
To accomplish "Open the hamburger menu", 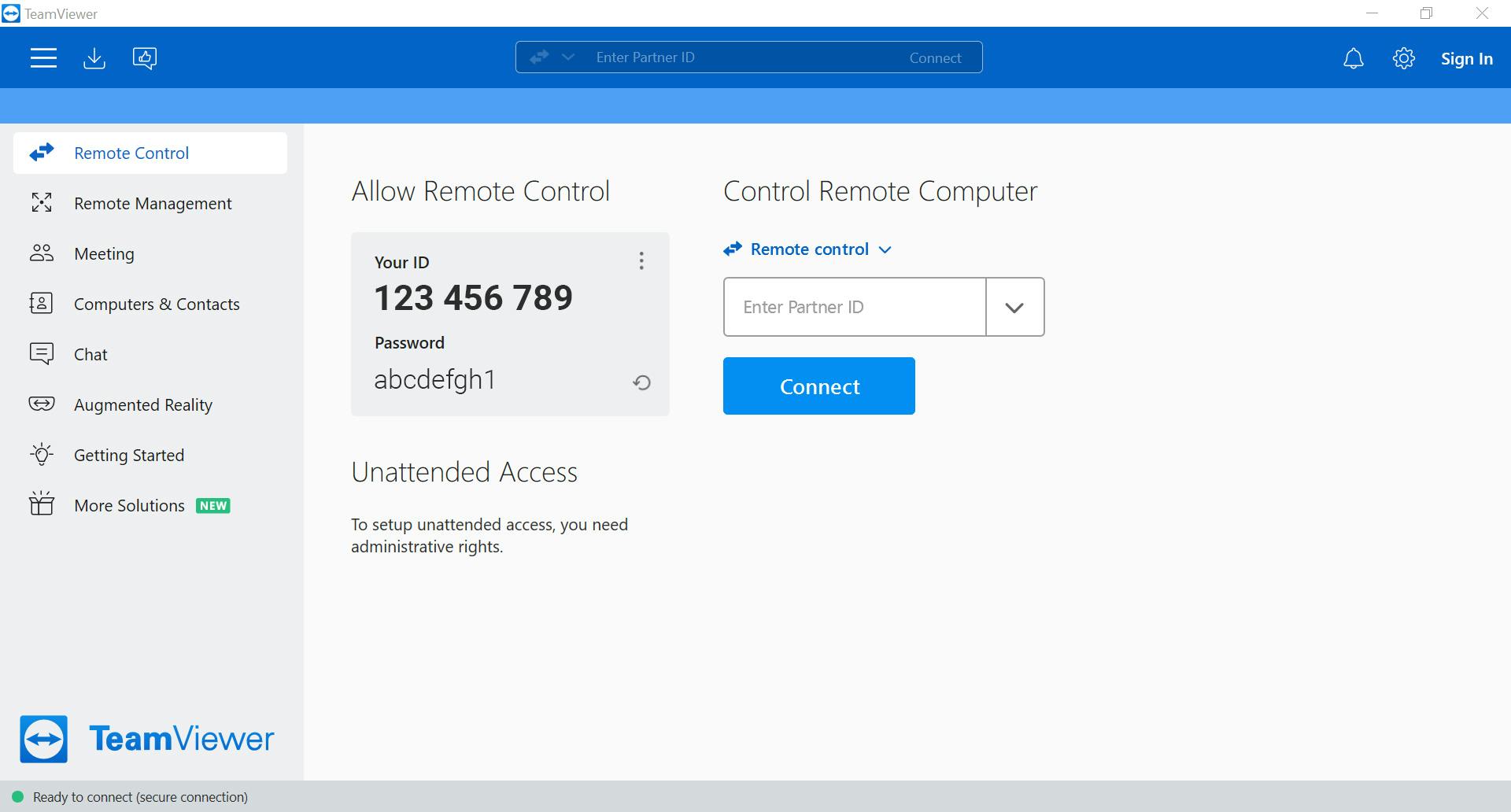I will point(43,57).
